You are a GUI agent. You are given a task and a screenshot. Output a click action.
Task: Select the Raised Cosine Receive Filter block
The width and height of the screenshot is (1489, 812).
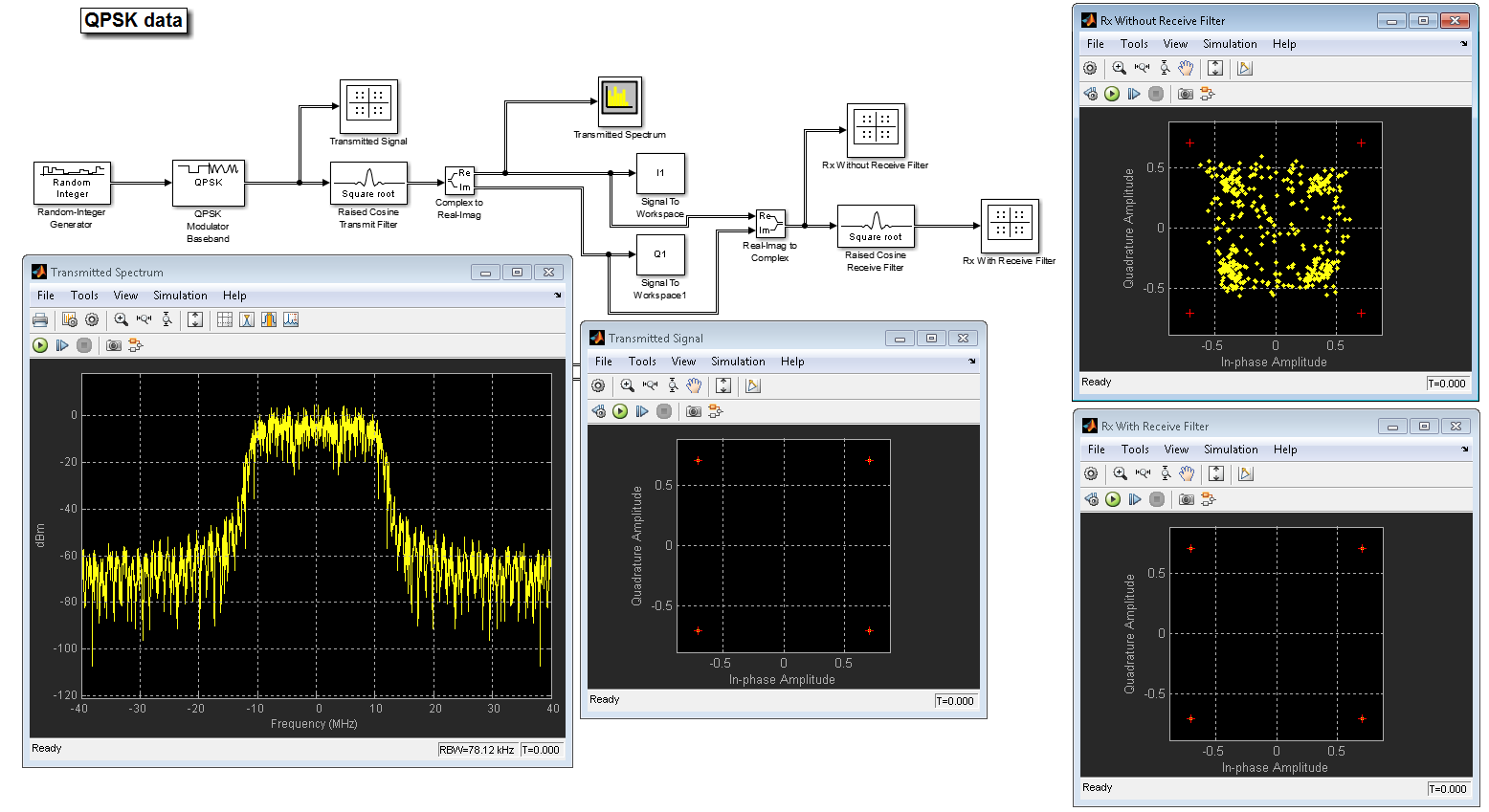tap(876, 226)
